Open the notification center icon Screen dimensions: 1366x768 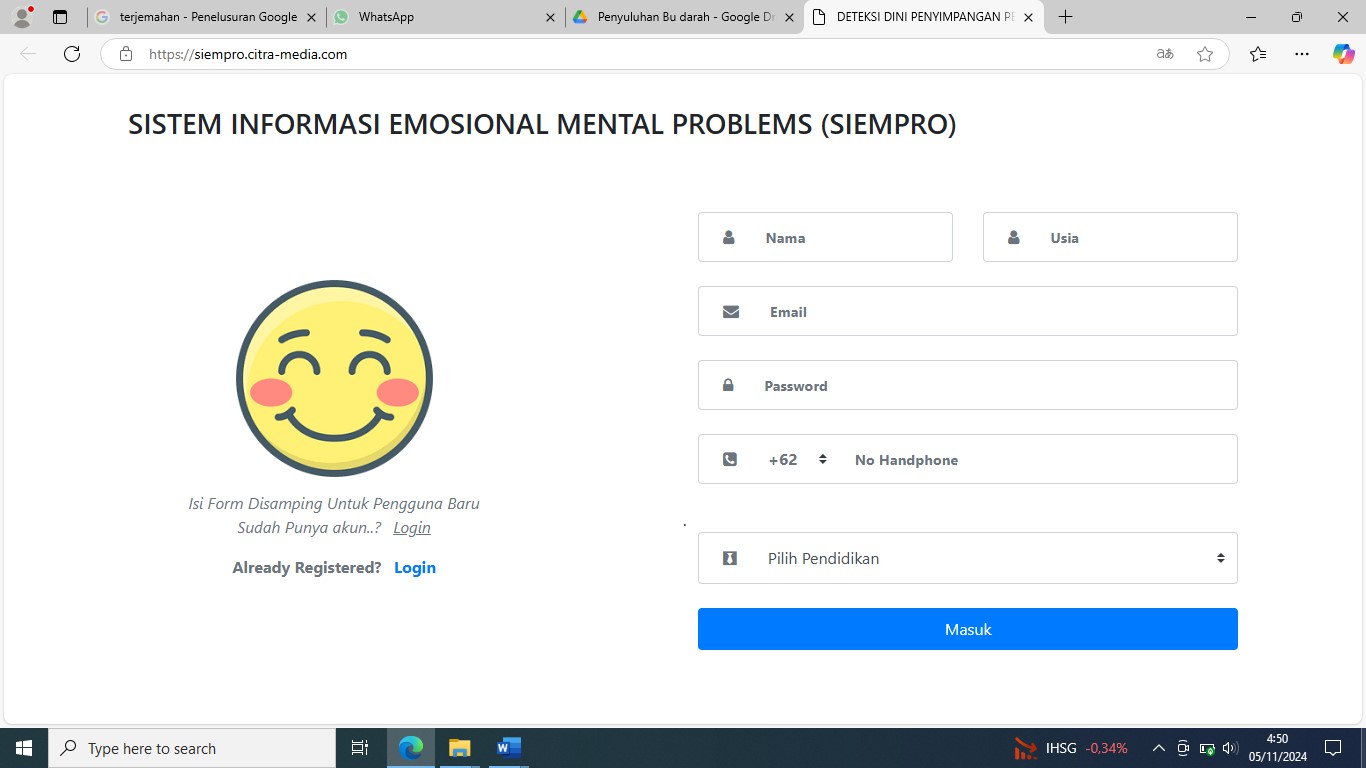1332,748
